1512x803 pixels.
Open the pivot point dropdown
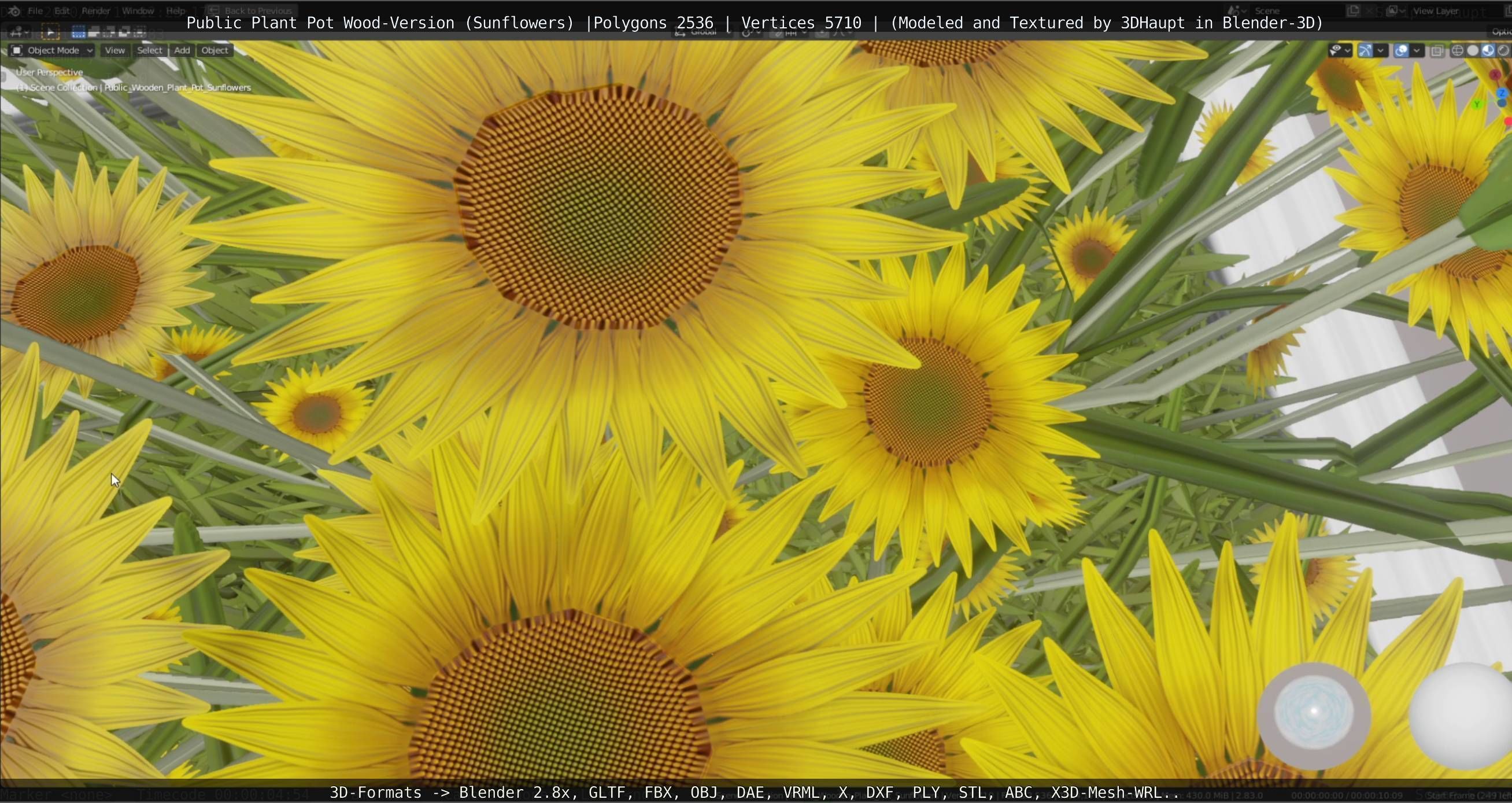(751, 32)
